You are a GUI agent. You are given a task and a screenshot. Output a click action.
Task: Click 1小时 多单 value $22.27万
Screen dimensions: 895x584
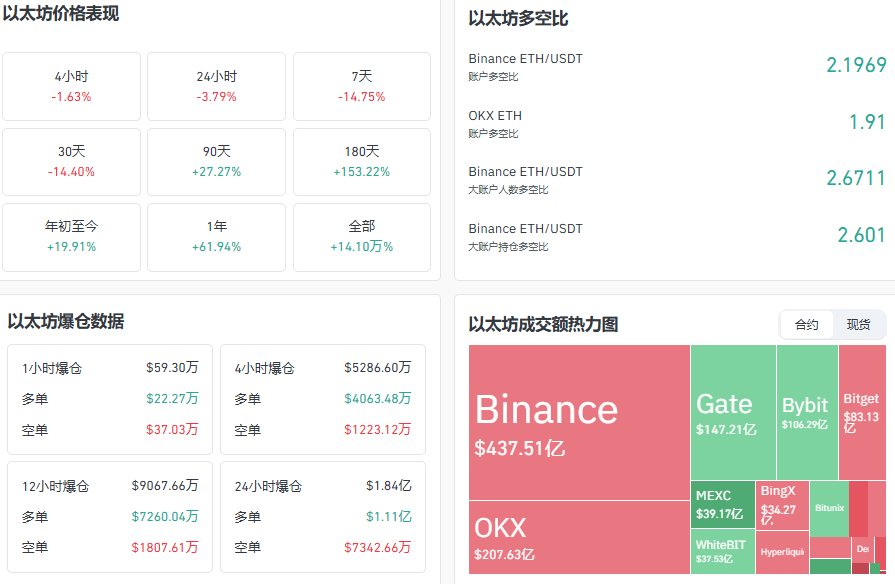[x=172, y=398]
